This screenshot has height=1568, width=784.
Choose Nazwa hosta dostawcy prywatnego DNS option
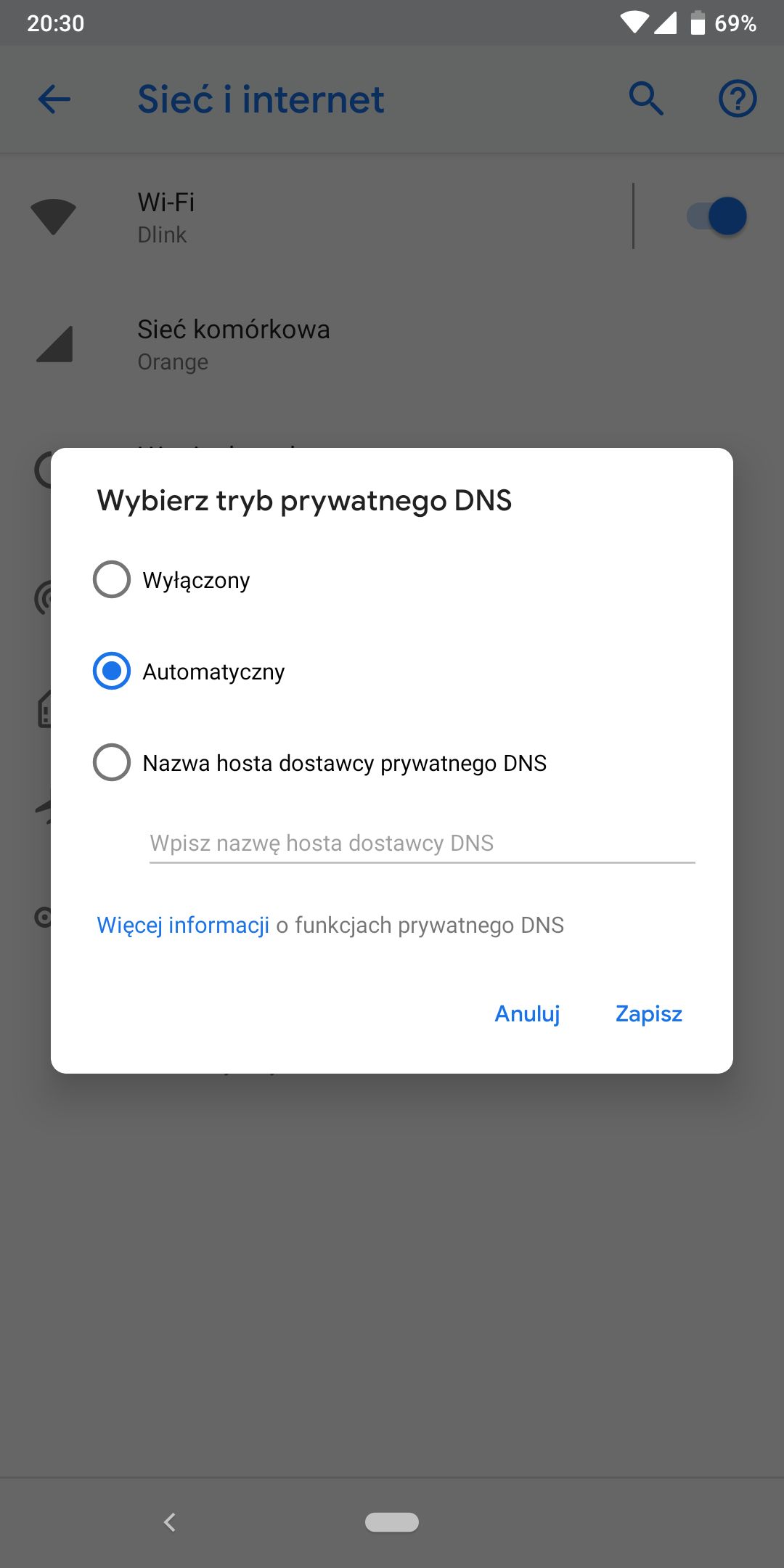pyautogui.click(x=112, y=762)
